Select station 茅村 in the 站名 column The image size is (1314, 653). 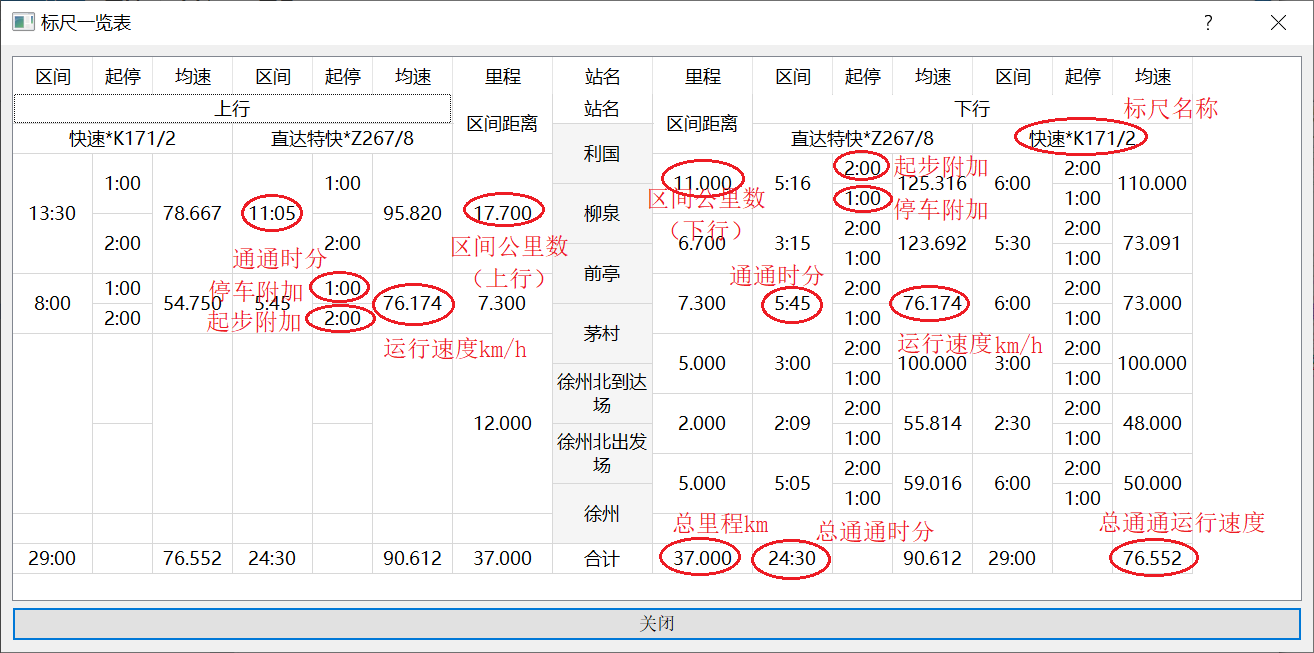(x=602, y=334)
